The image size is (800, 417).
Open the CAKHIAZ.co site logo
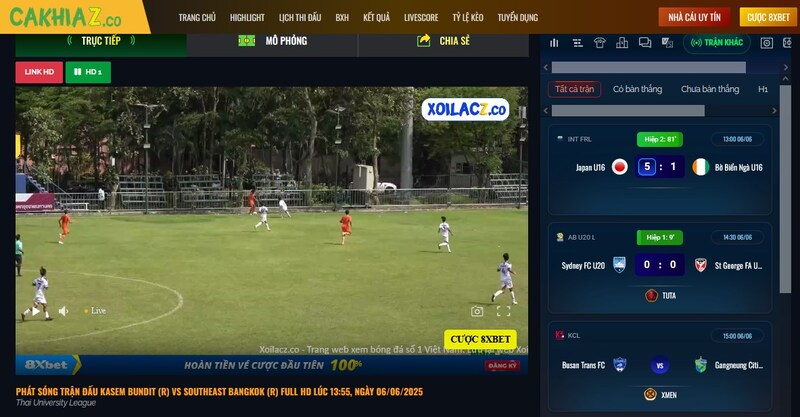coord(65,17)
